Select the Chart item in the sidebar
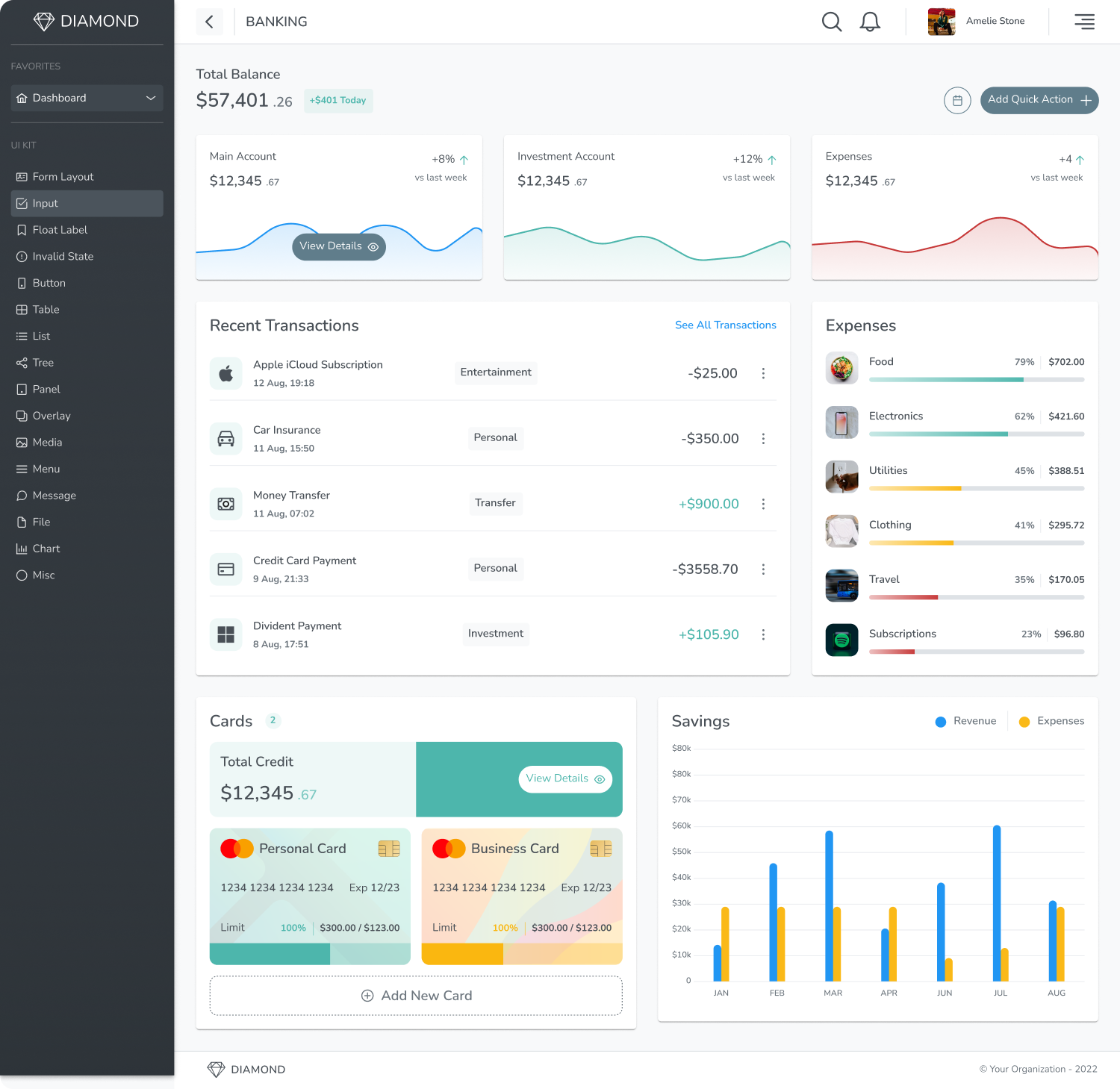 [46, 549]
